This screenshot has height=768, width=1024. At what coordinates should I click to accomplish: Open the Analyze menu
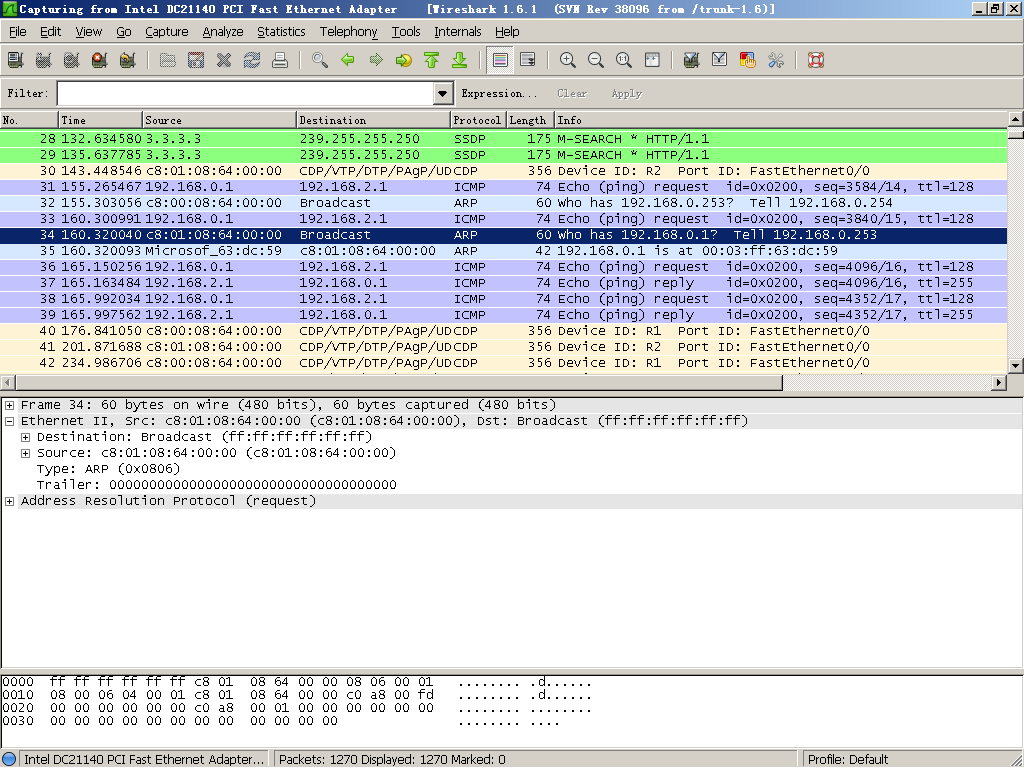(223, 31)
